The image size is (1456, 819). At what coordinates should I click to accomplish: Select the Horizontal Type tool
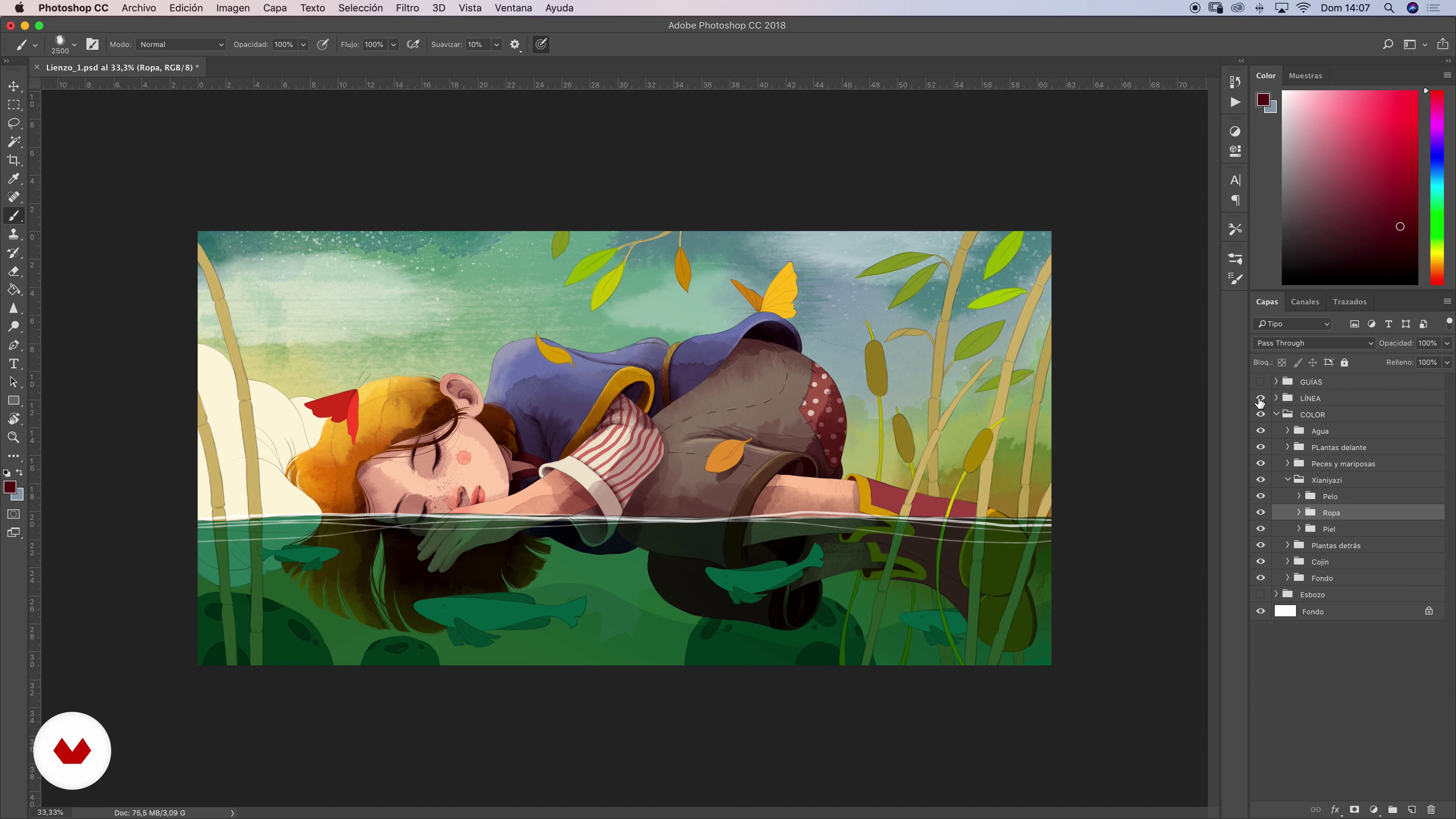14,364
